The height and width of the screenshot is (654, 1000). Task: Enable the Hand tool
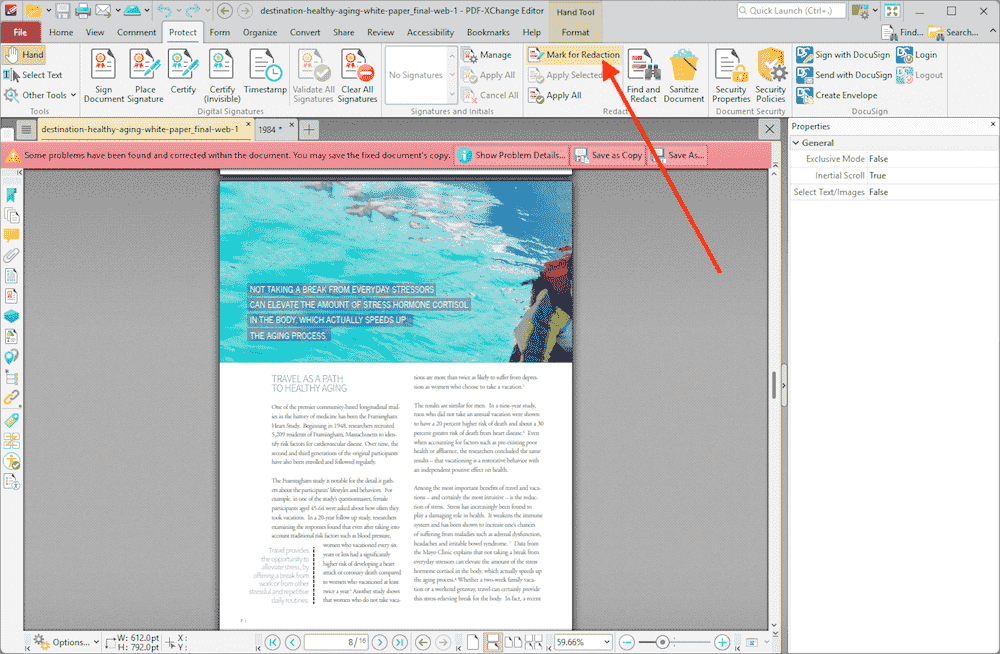pos(24,54)
